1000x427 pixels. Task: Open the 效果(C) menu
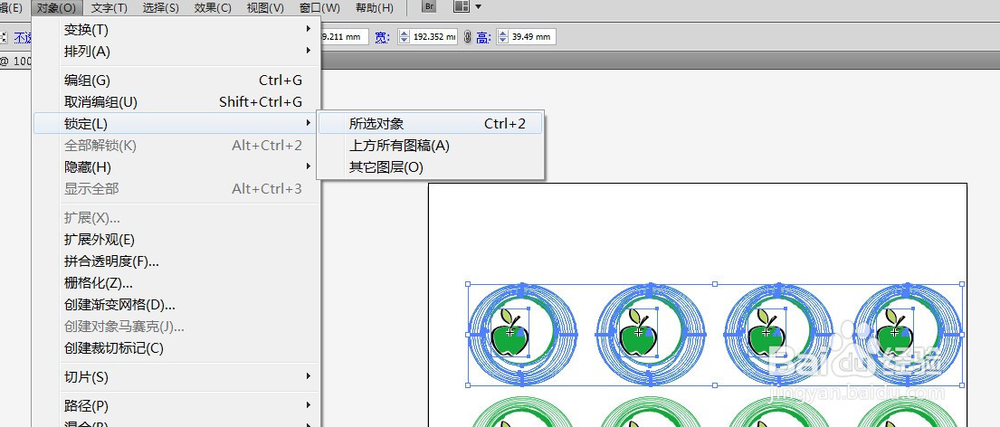(x=213, y=8)
